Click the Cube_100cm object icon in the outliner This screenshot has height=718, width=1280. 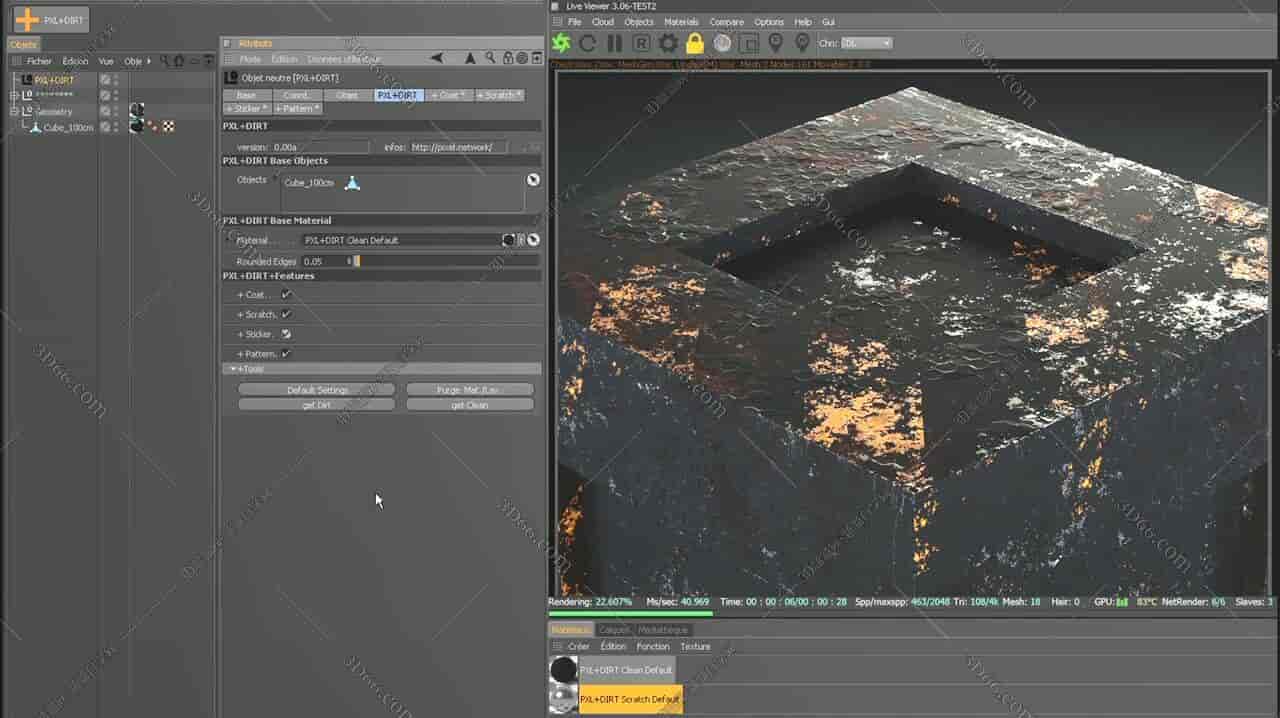click(34, 127)
